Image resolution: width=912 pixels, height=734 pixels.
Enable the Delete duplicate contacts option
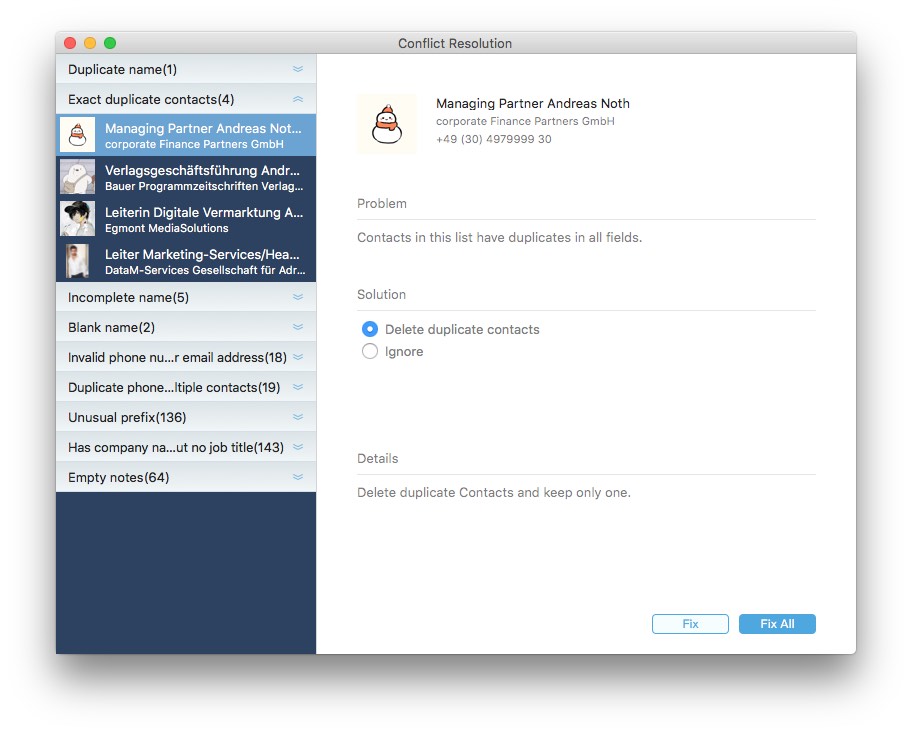click(x=369, y=329)
